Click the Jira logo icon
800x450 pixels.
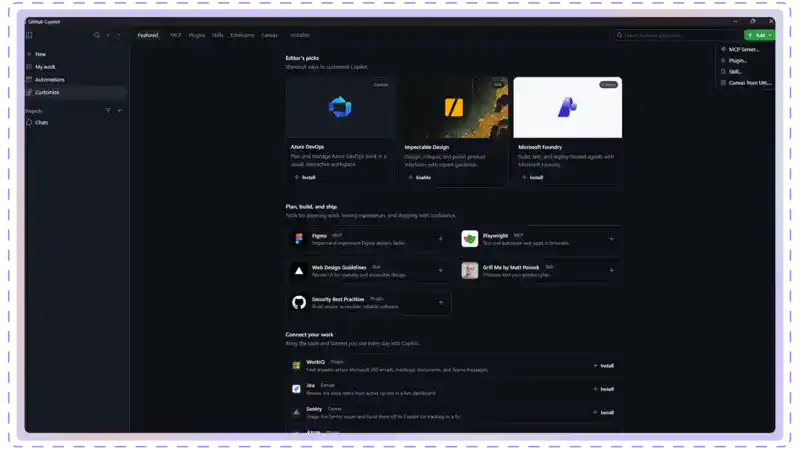[296, 389]
